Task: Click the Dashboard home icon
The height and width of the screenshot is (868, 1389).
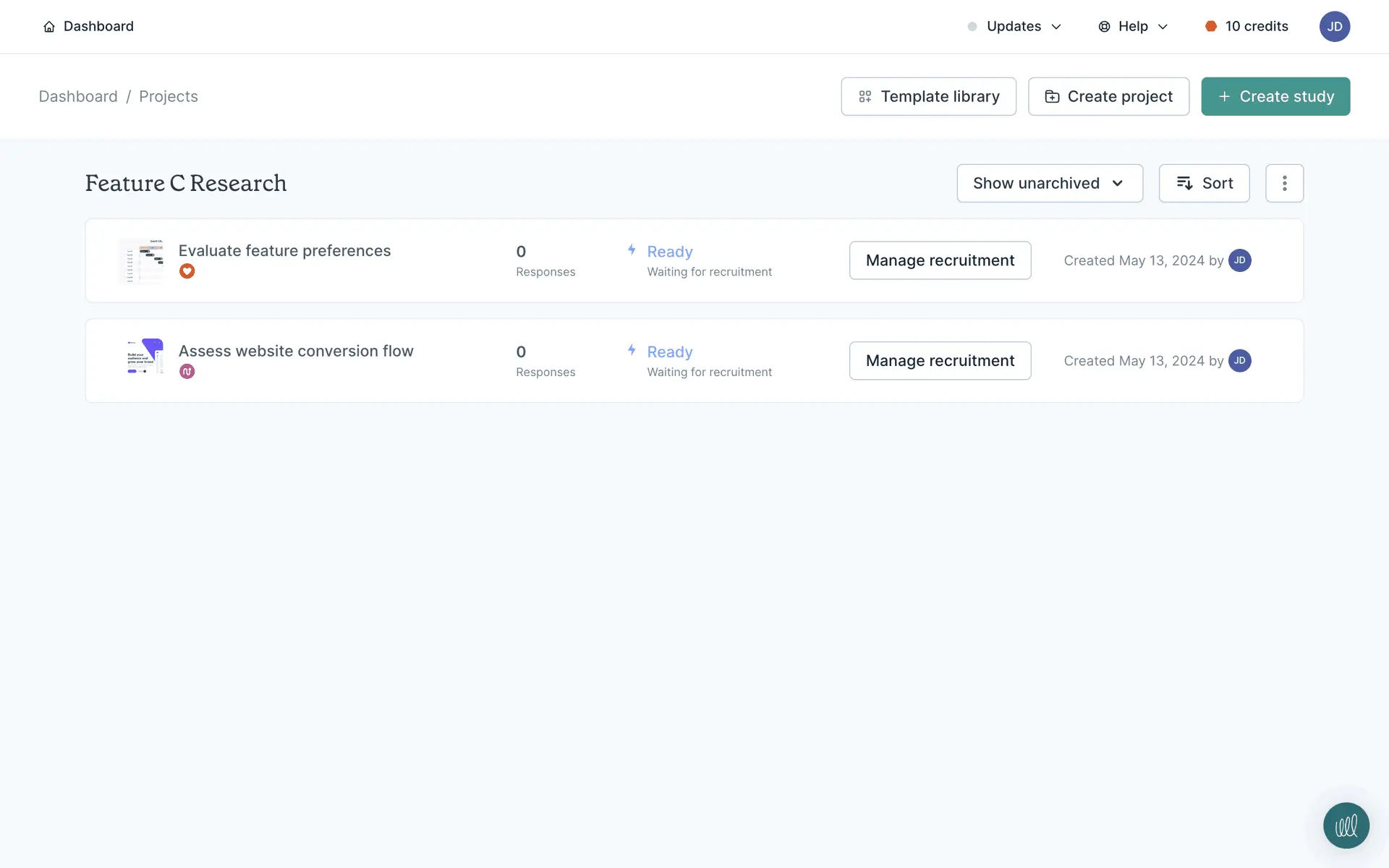Action: [x=49, y=27]
